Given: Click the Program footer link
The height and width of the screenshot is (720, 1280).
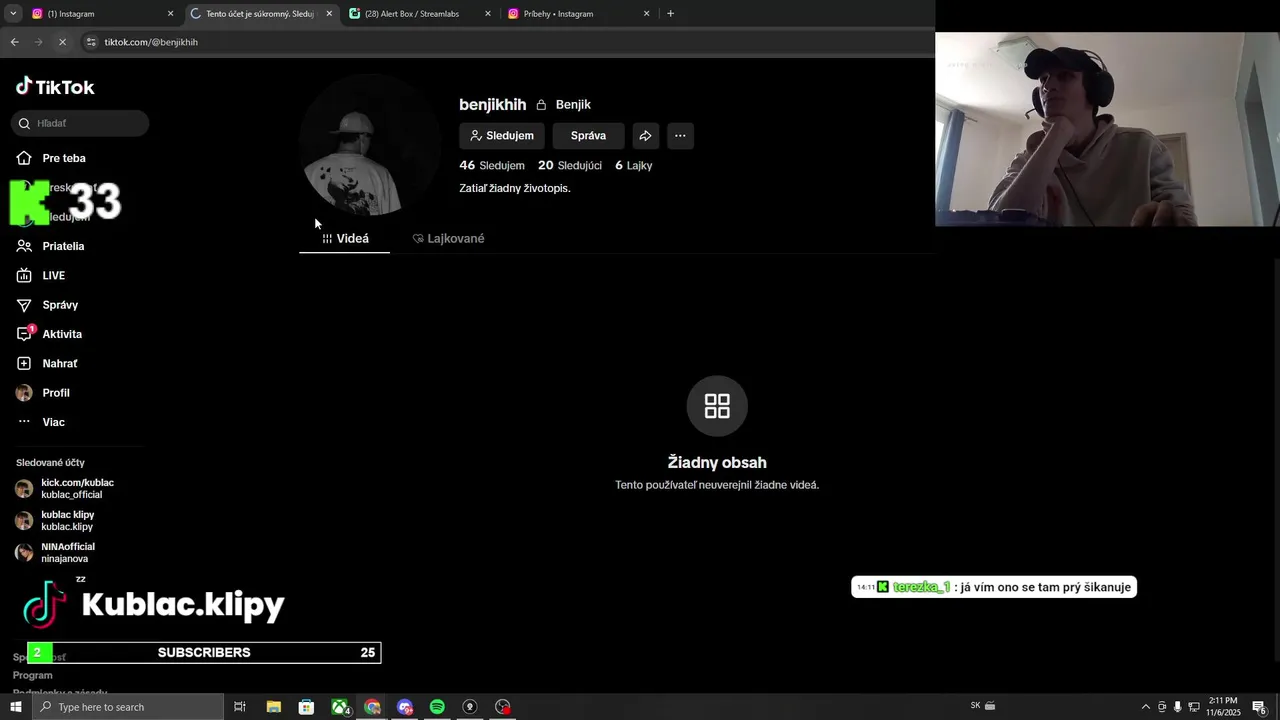Looking at the screenshot, I should coord(33,675).
